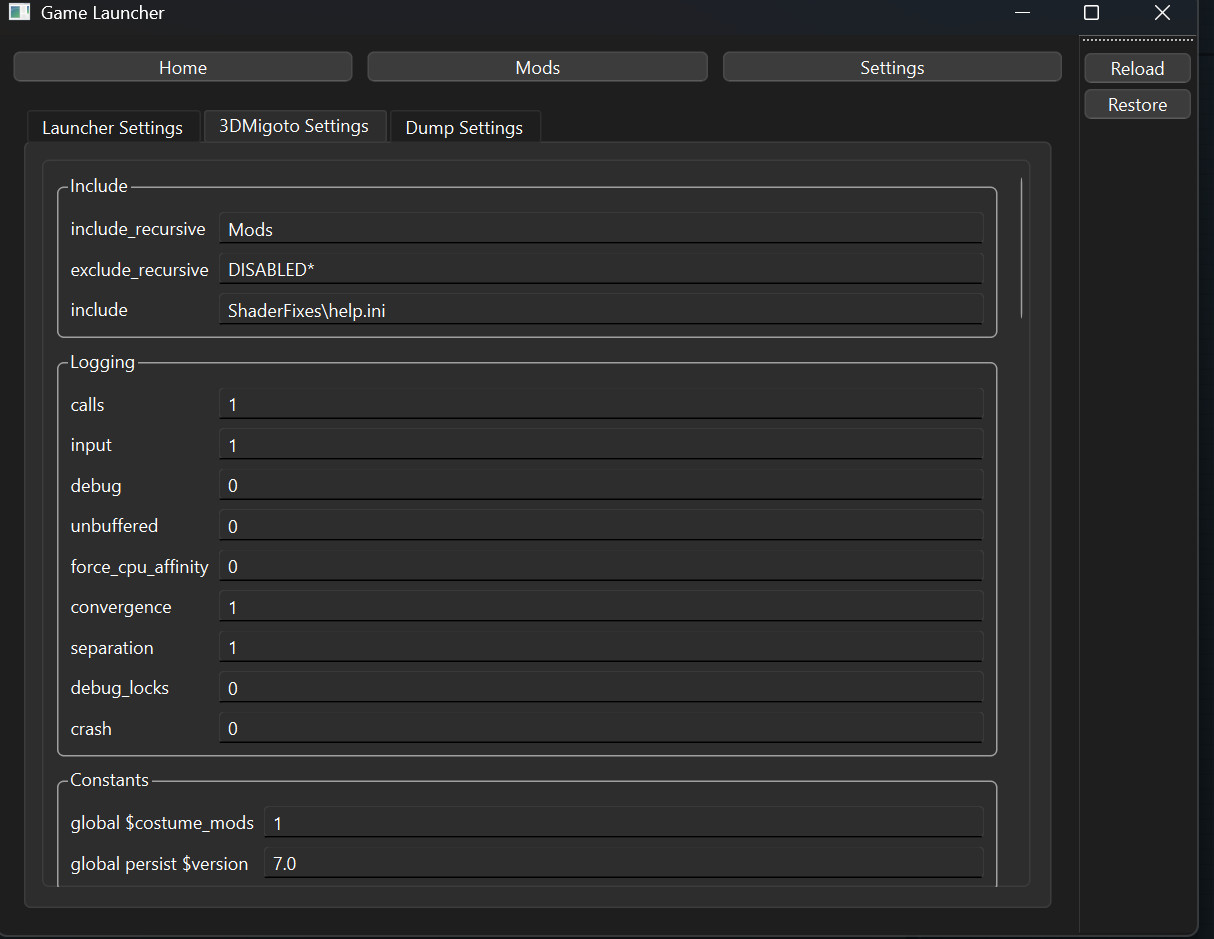Select the 3DMigoto Settings tab
The image size is (1214, 939).
294,126
